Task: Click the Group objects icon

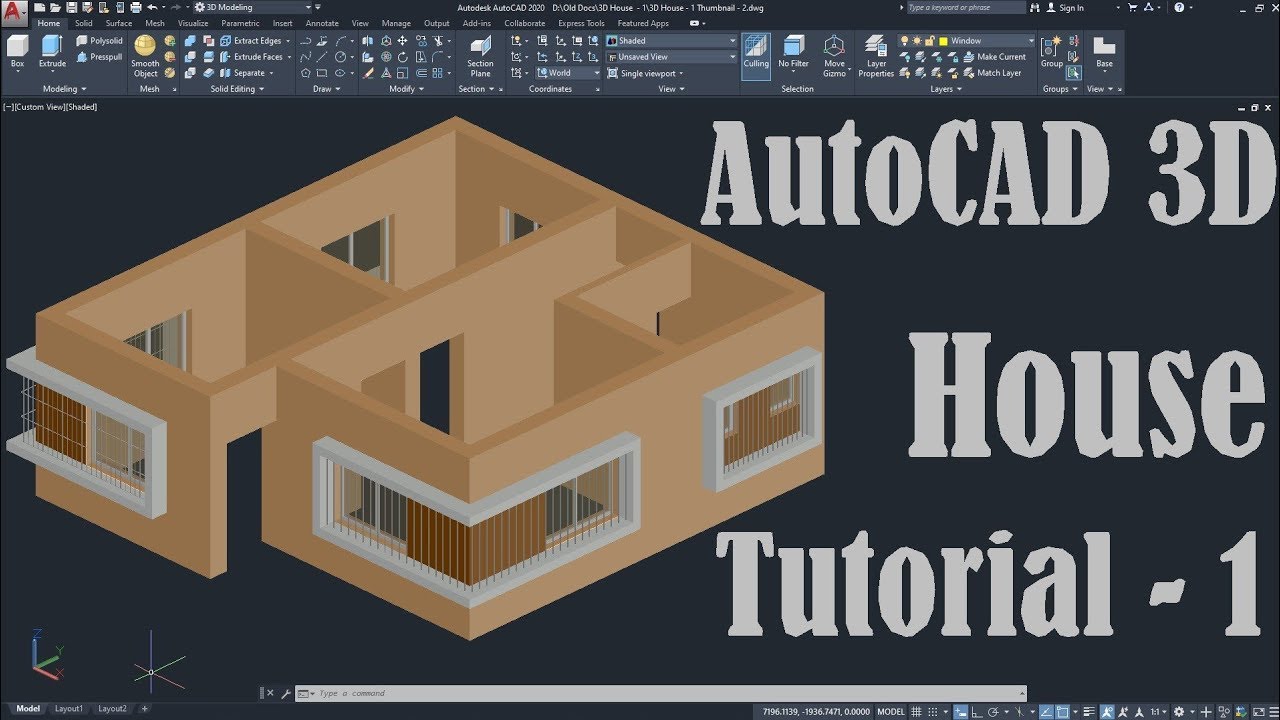Action: pos(1051,51)
